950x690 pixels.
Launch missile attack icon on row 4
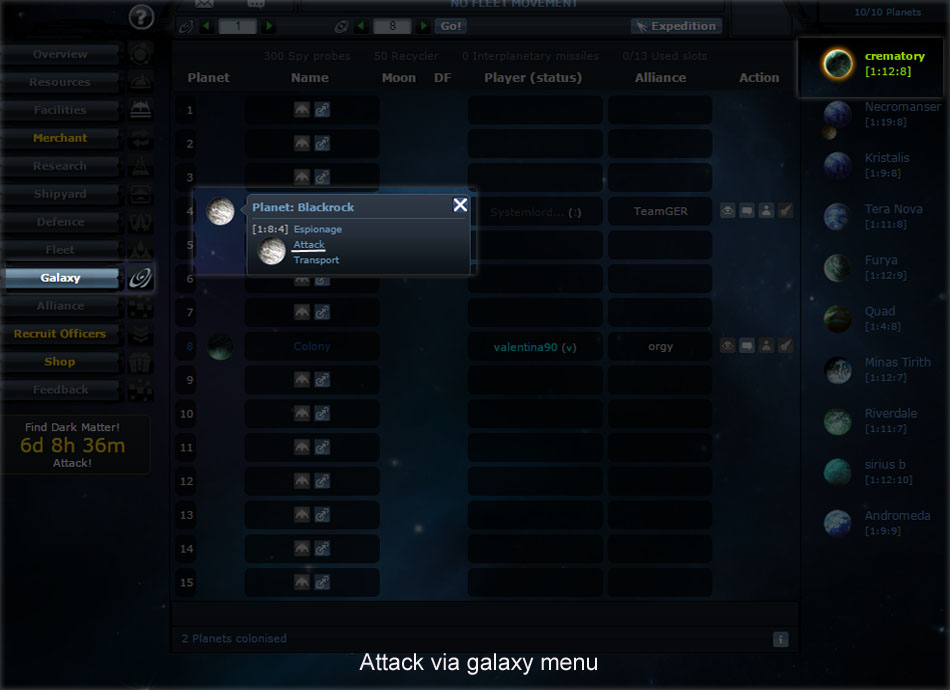pyautogui.click(x=786, y=210)
